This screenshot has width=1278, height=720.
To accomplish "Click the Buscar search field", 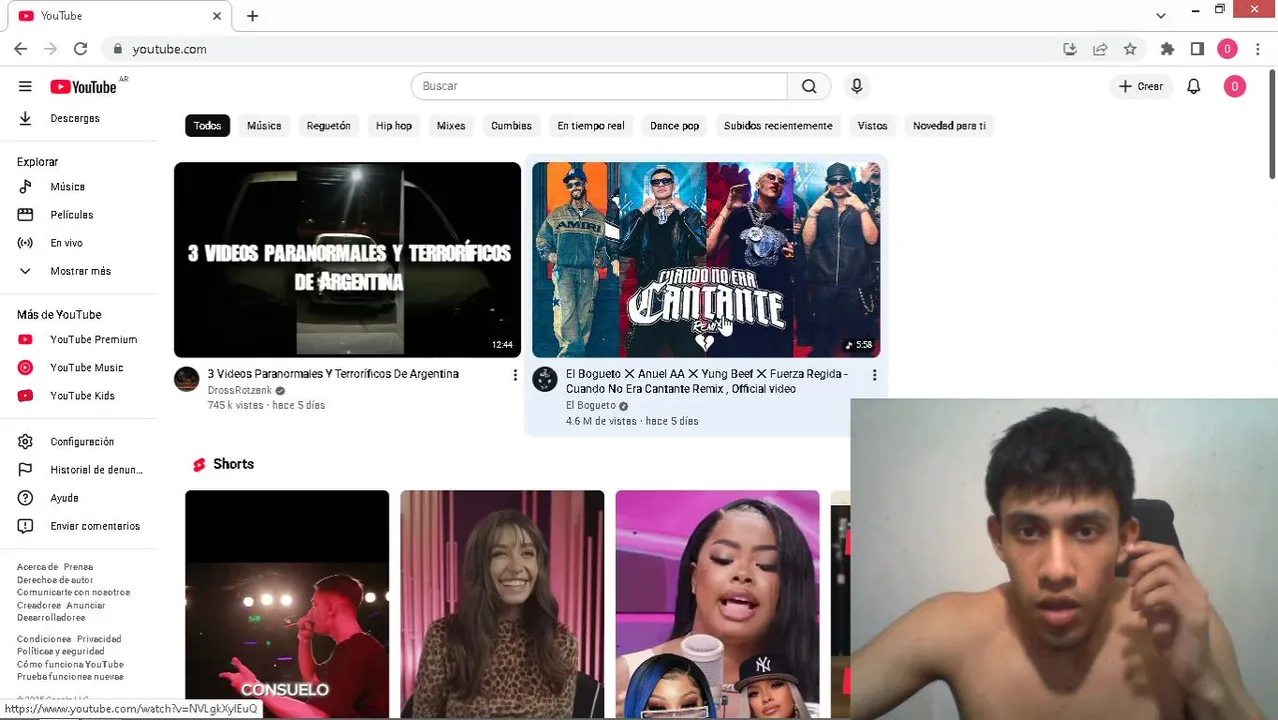I will [x=599, y=86].
